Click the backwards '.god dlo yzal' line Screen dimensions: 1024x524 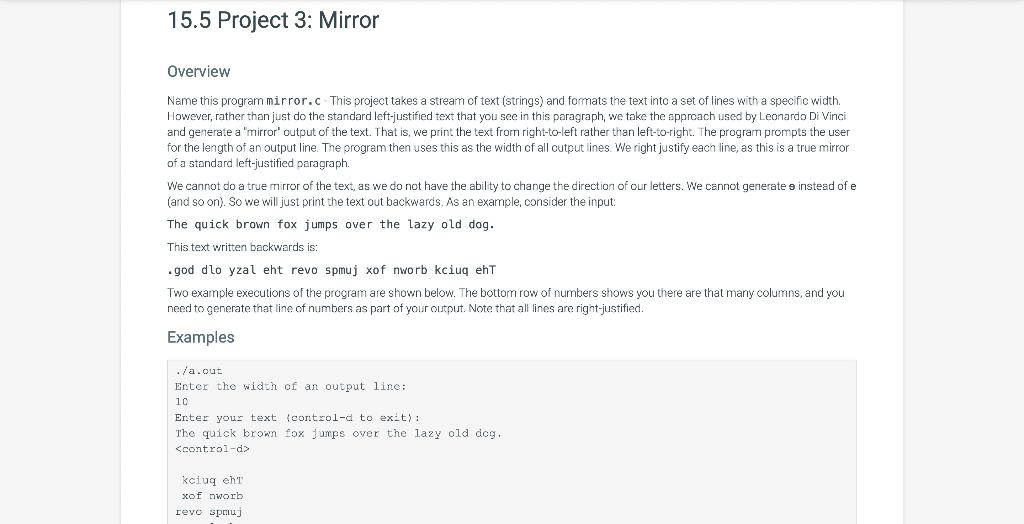pos(332,270)
